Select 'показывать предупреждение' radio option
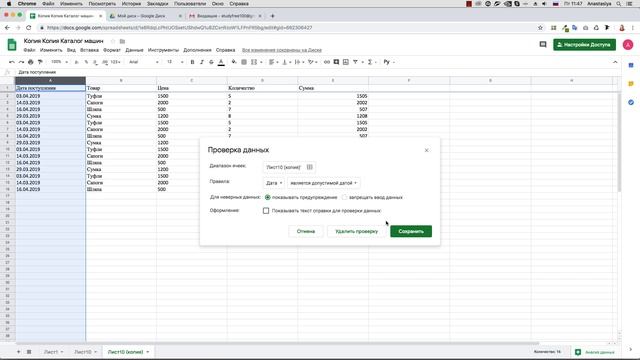 click(268, 198)
